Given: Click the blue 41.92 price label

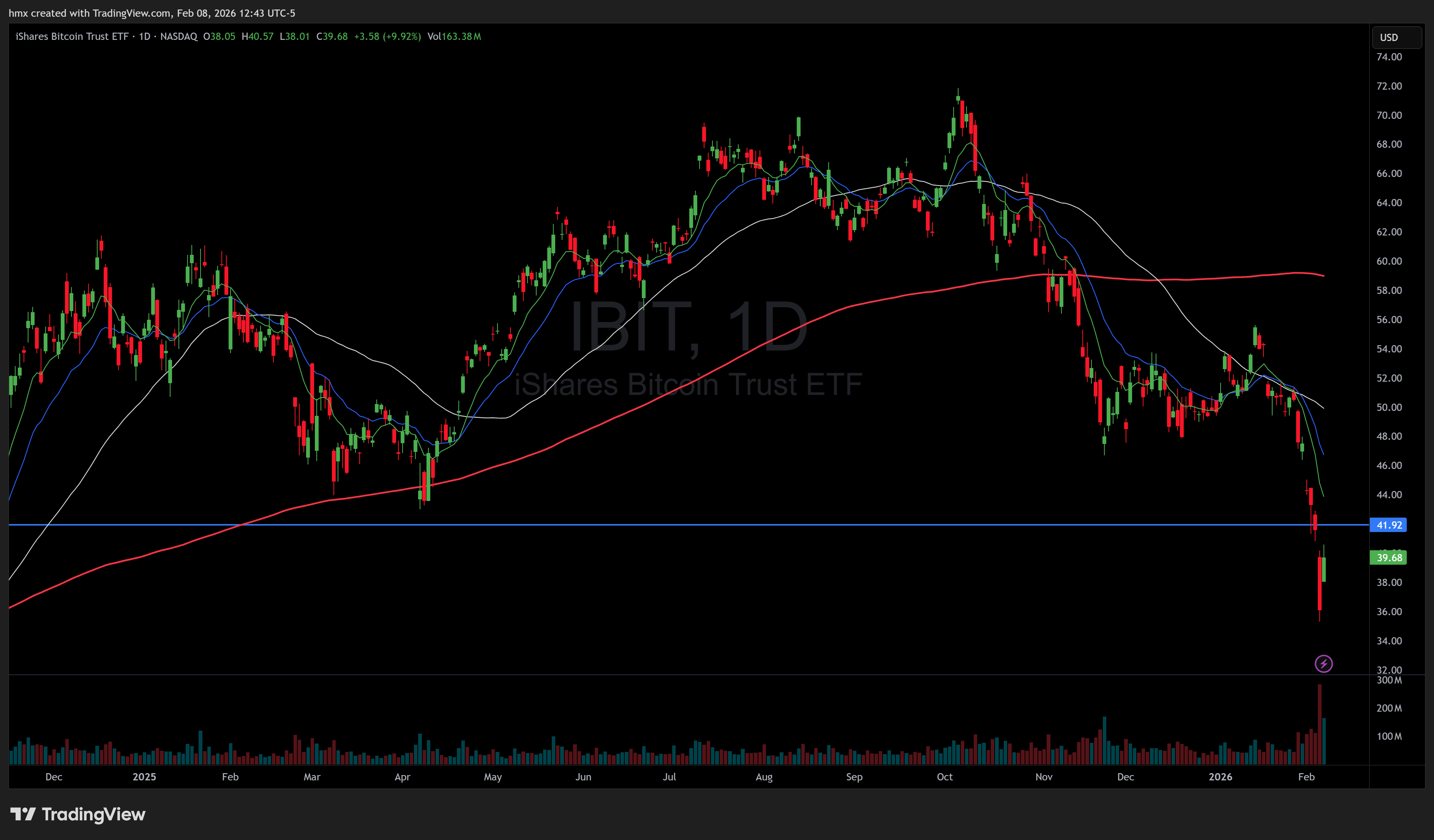Looking at the screenshot, I should [x=1388, y=525].
